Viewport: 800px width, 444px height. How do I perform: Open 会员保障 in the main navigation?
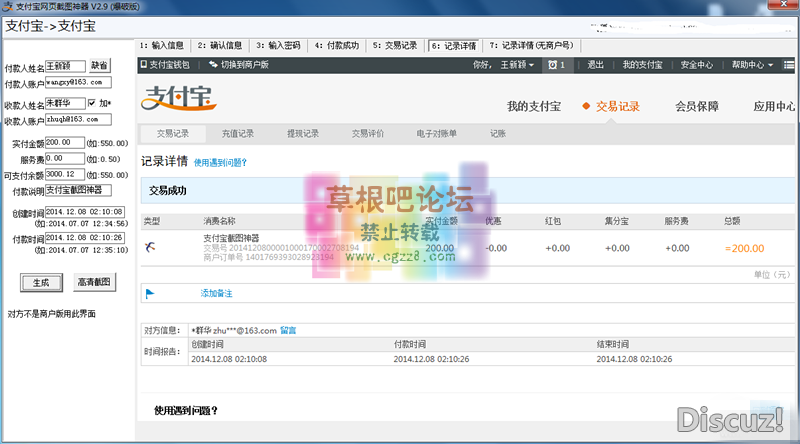(x=697, y=106)
